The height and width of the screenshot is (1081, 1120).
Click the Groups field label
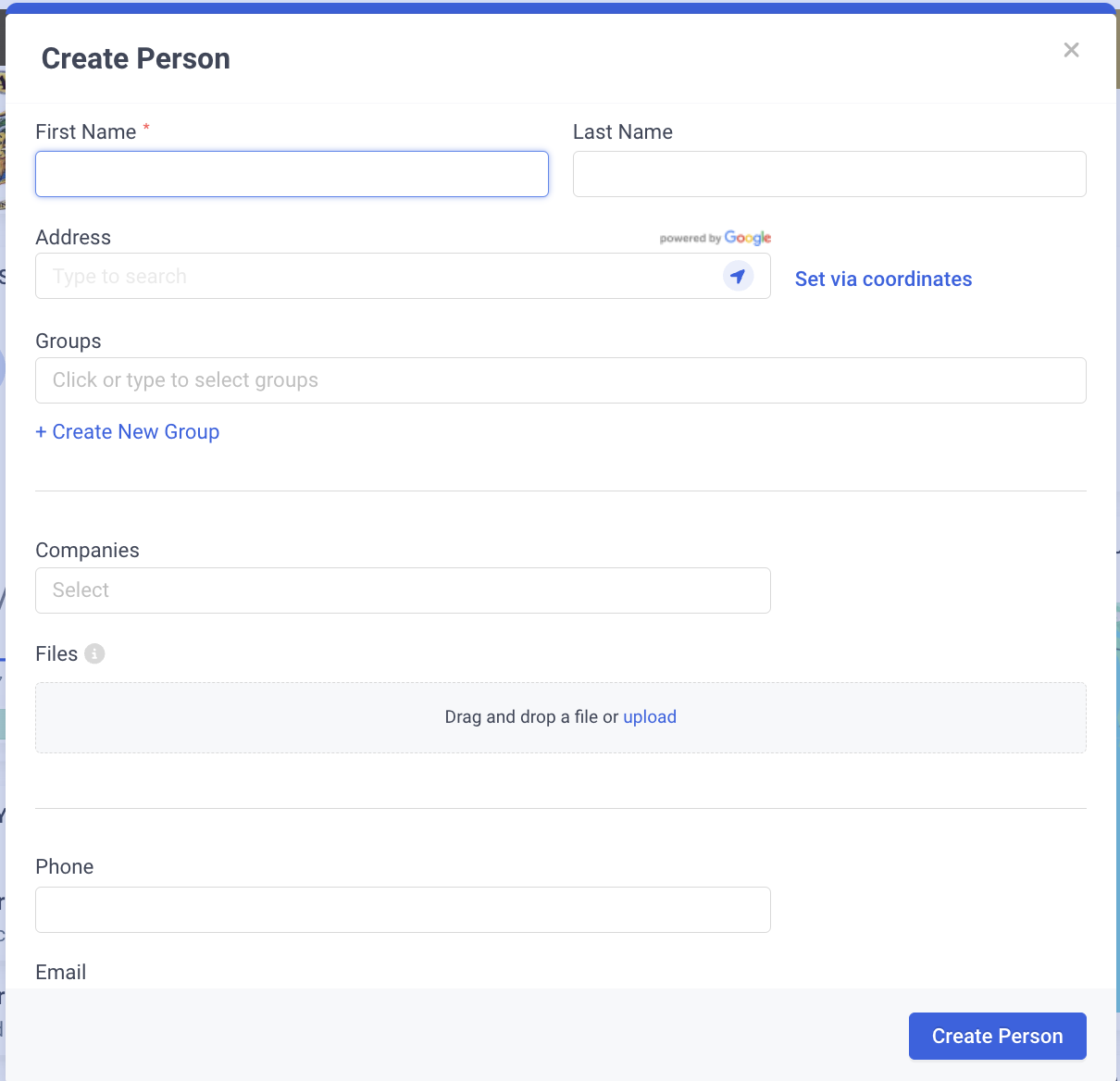coord(68,342)
